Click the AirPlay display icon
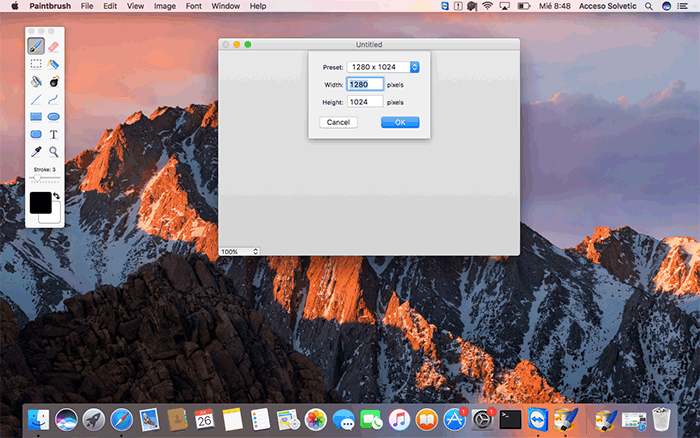Image resolution: width=700 pixels, height=438 pixels. point(504,6)
